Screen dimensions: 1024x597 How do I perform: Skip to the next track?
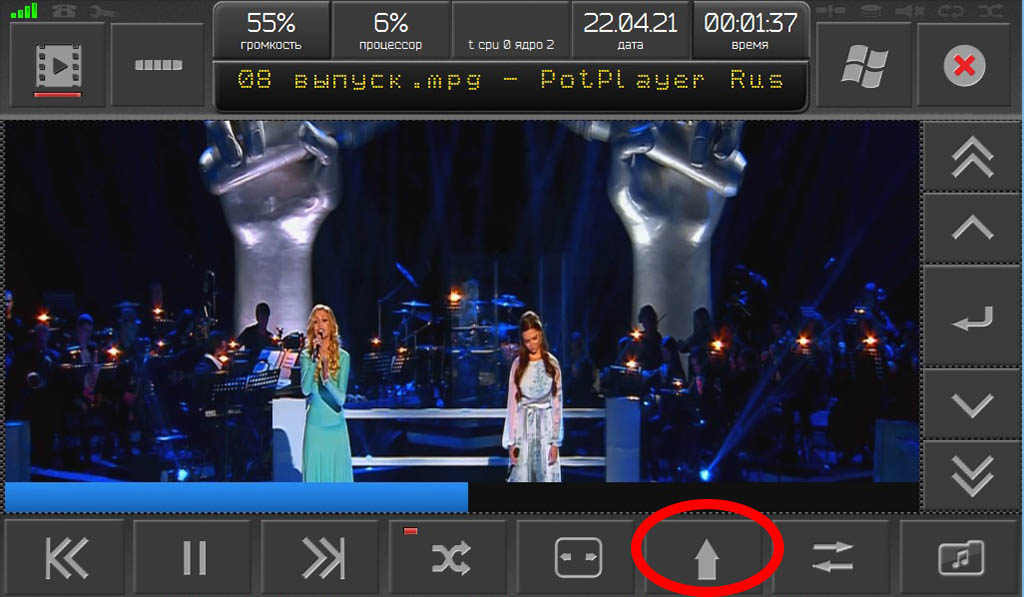pos(322,558)
